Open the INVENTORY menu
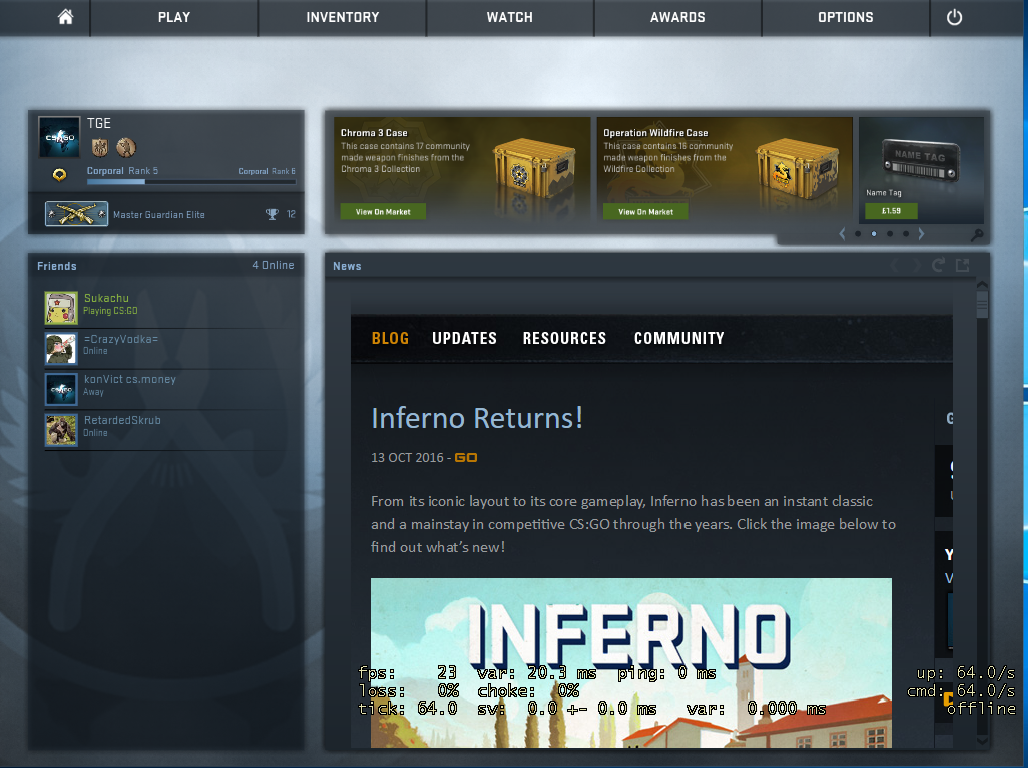Viewport: 1028px width, 768px height. [x=342, y=18]
